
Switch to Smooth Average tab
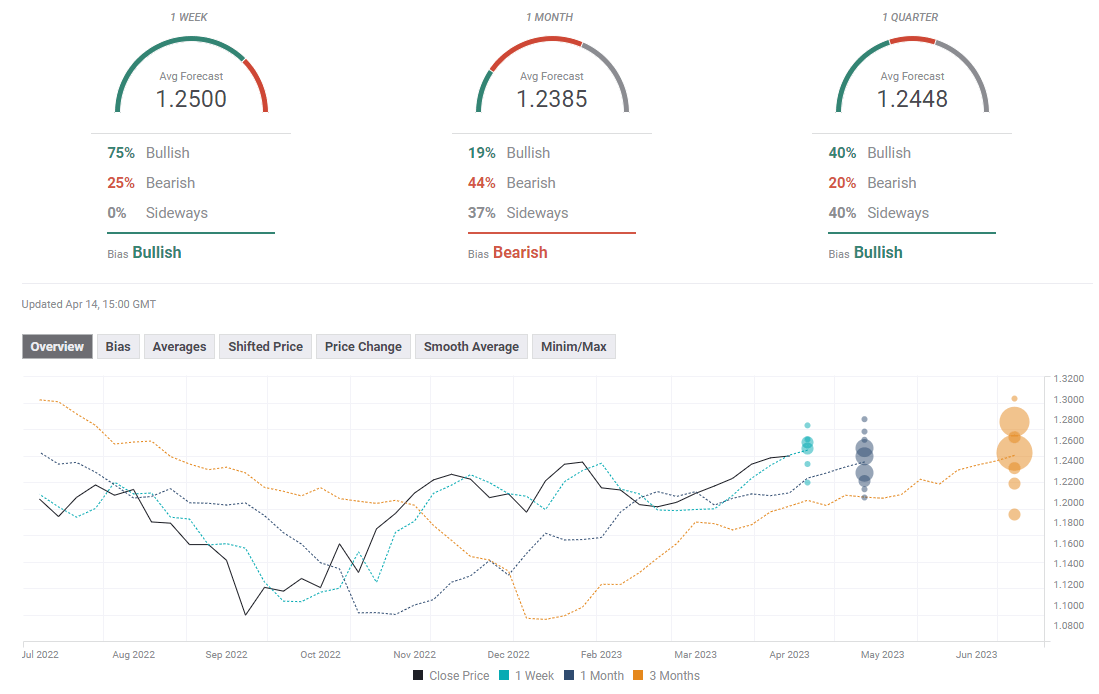471,347
